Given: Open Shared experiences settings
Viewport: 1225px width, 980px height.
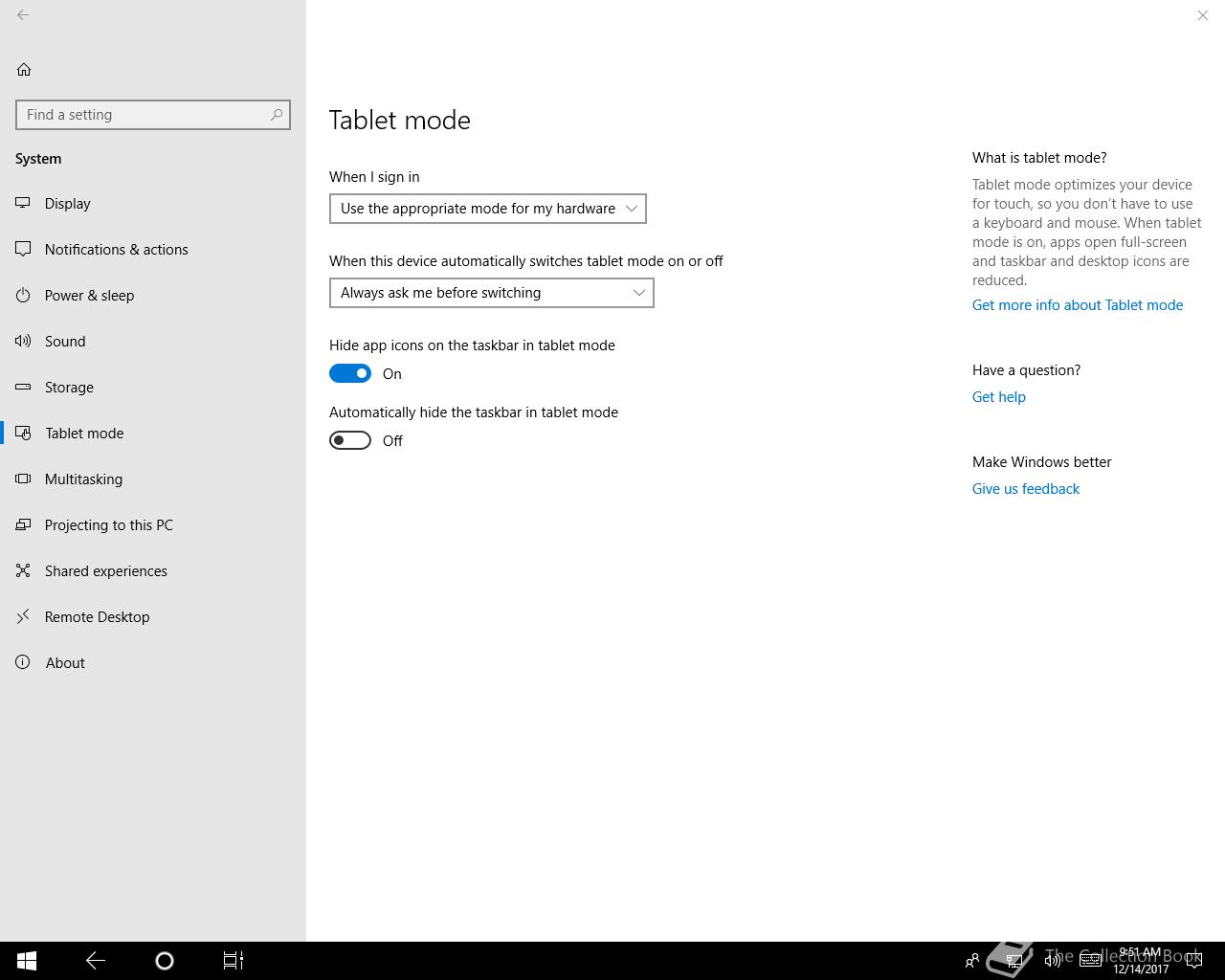Looking at the screenshot, I should click(153, 570).
